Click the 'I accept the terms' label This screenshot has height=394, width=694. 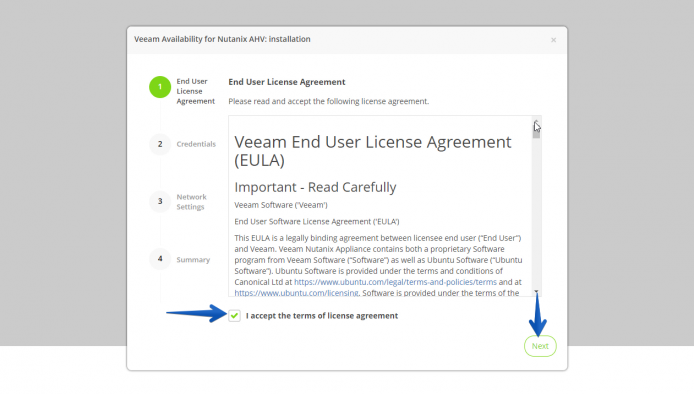(x=322, y=316)
